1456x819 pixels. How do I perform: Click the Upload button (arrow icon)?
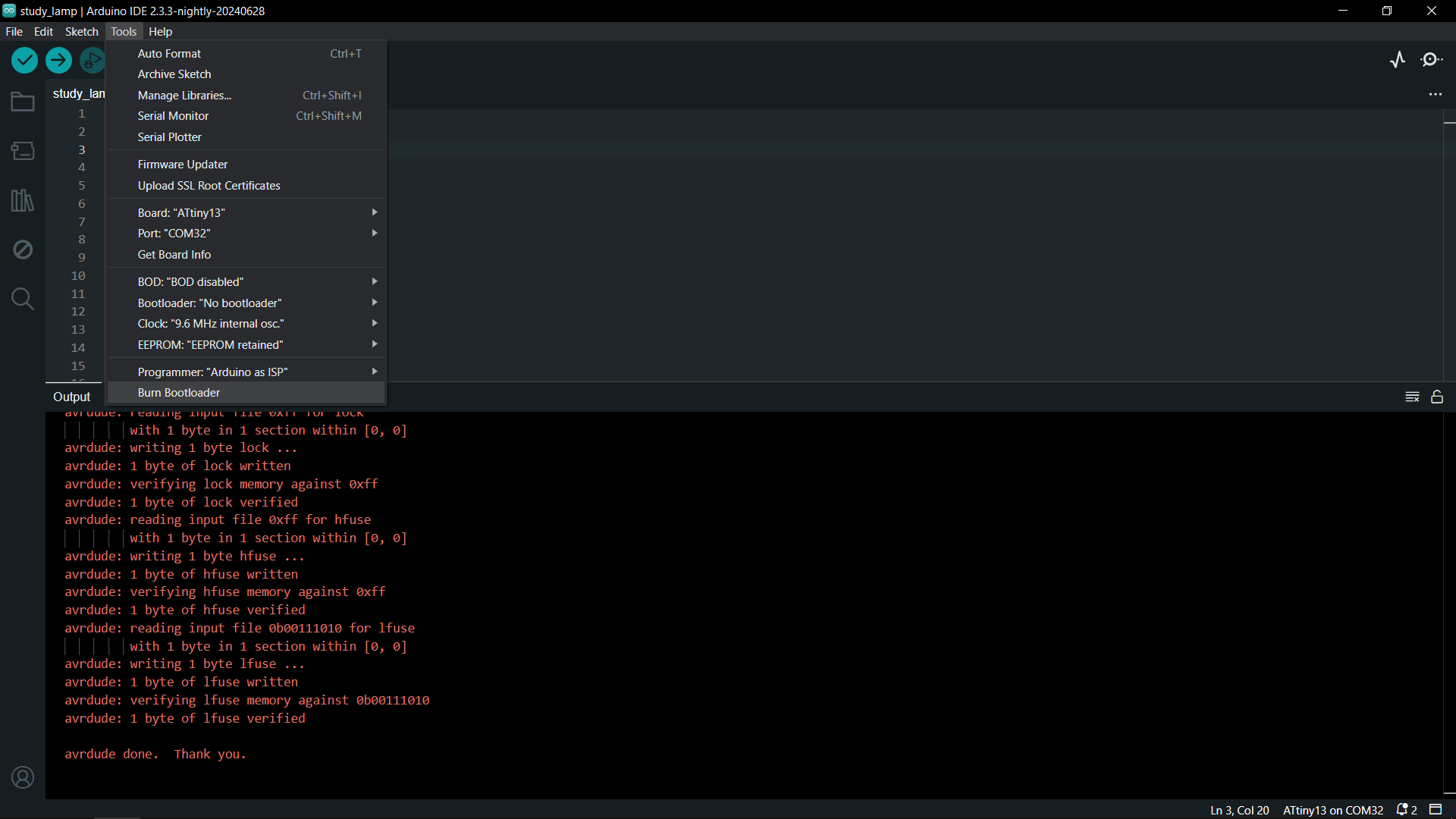[59, 61]
